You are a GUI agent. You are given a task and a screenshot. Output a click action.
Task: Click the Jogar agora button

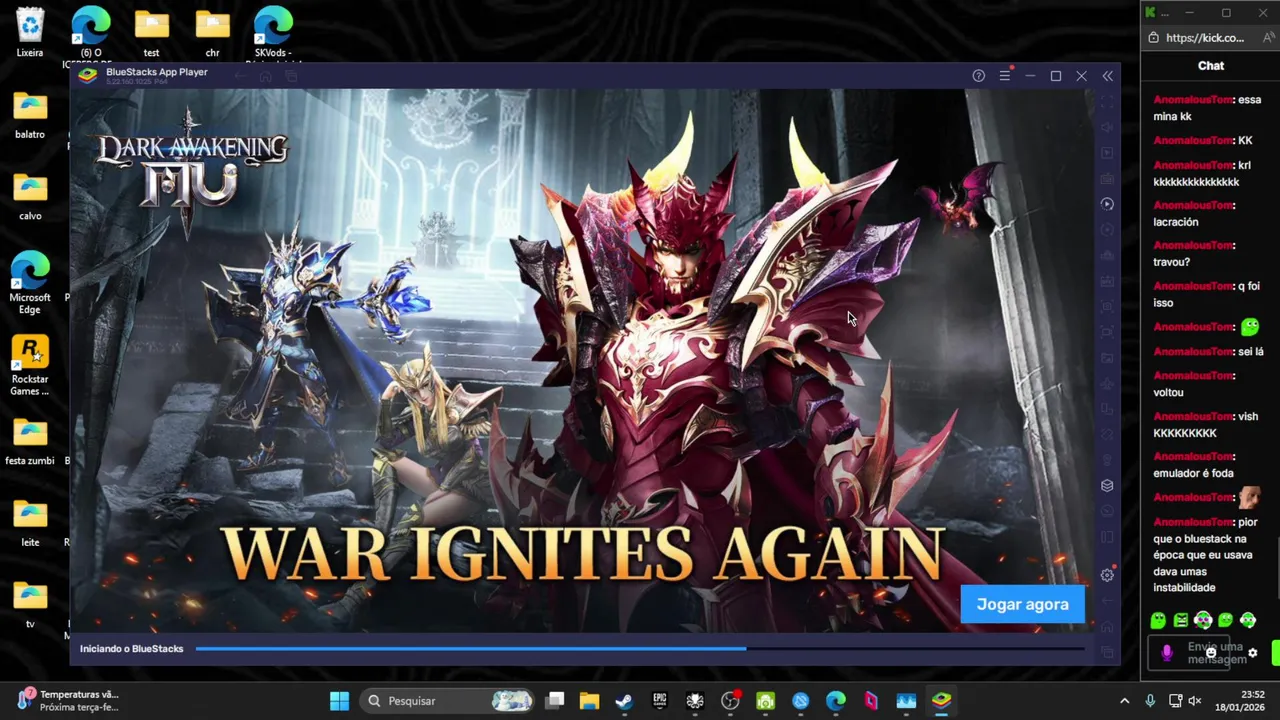point(1022,604)
